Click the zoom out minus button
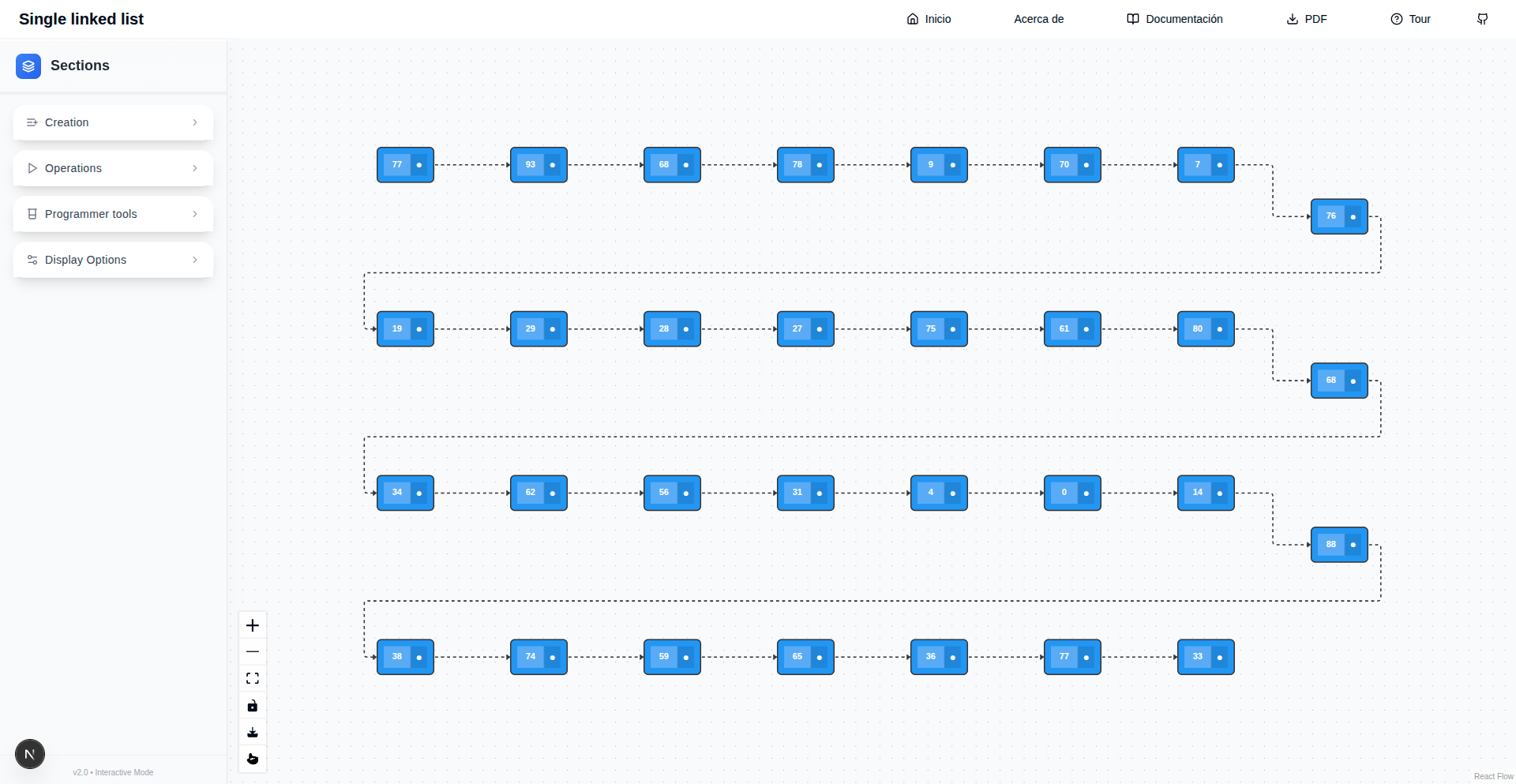The height and width of the screenshot is (784, 1516). (x=253, y=652)
